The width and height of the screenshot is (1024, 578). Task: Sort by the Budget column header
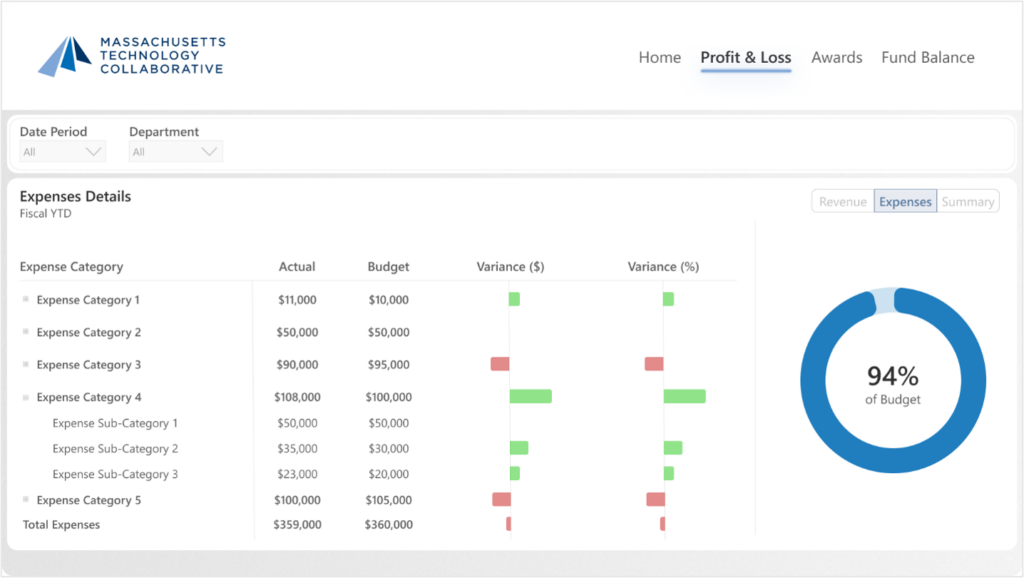pyautogui.click(x=389, y=266)
